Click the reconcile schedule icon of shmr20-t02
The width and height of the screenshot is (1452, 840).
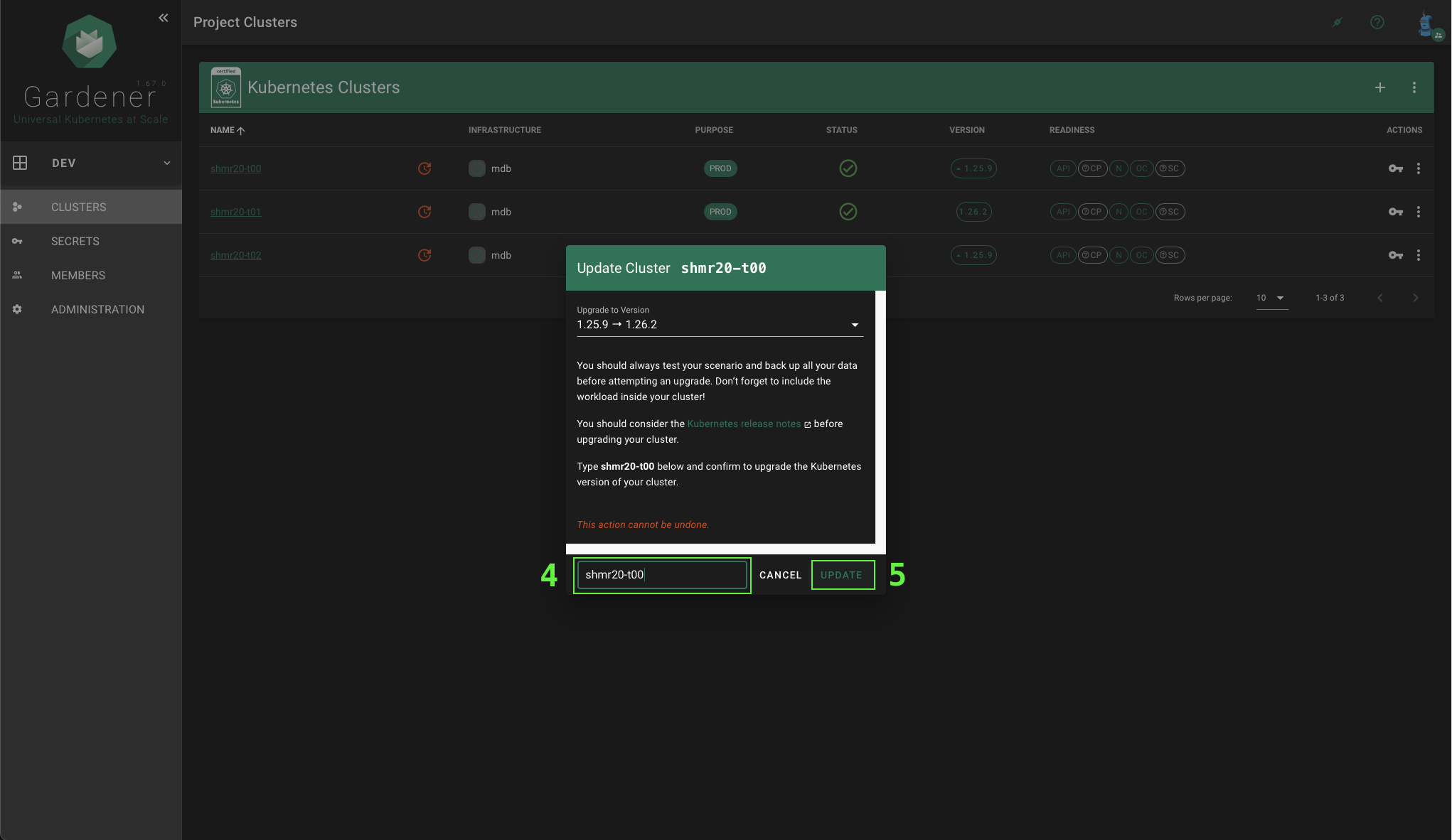[x=425, y=255]
